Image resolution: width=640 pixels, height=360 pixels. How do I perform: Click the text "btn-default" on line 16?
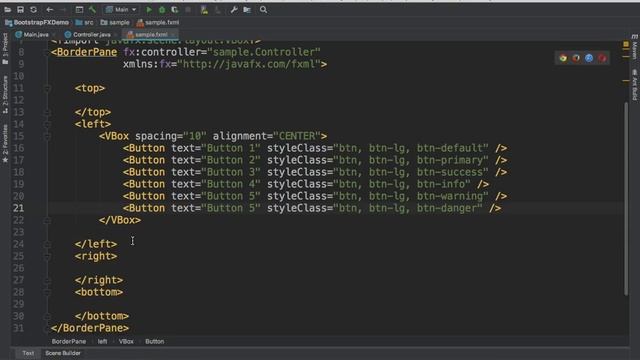pyautogui.click(x=449, y=148)
